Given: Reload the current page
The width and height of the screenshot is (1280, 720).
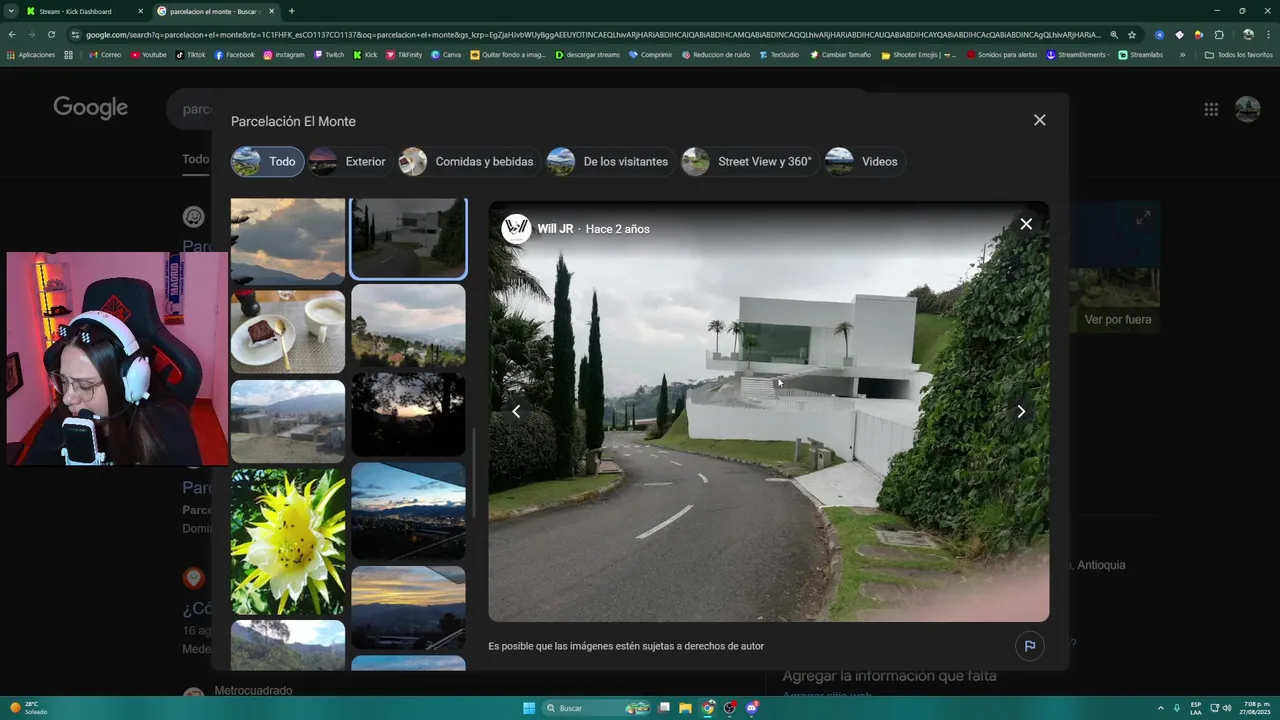Looking at the screenshot, I should [49, 34].
